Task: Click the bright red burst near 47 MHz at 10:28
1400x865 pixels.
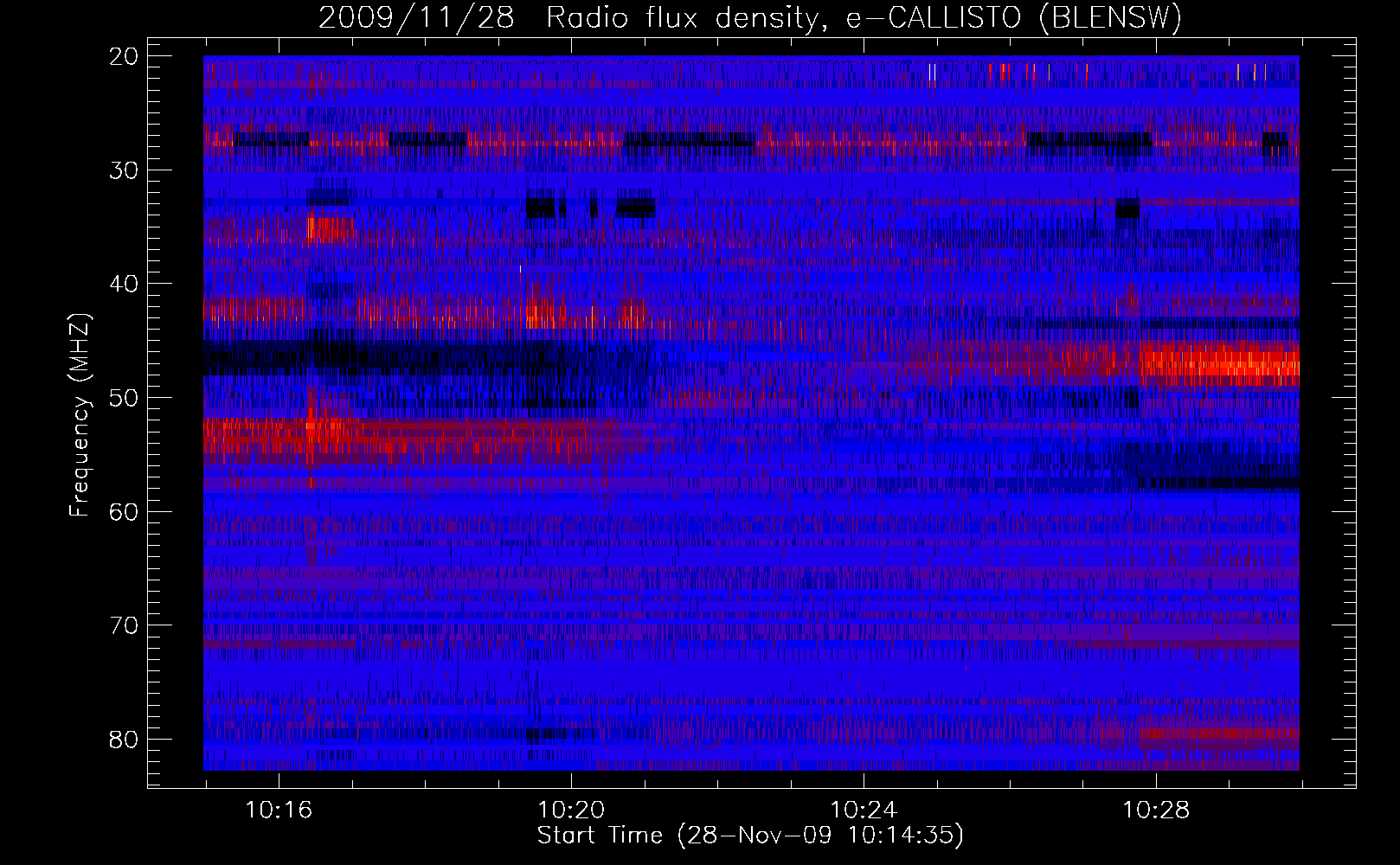Action: pyautogui.click(x=1220, y=363)
